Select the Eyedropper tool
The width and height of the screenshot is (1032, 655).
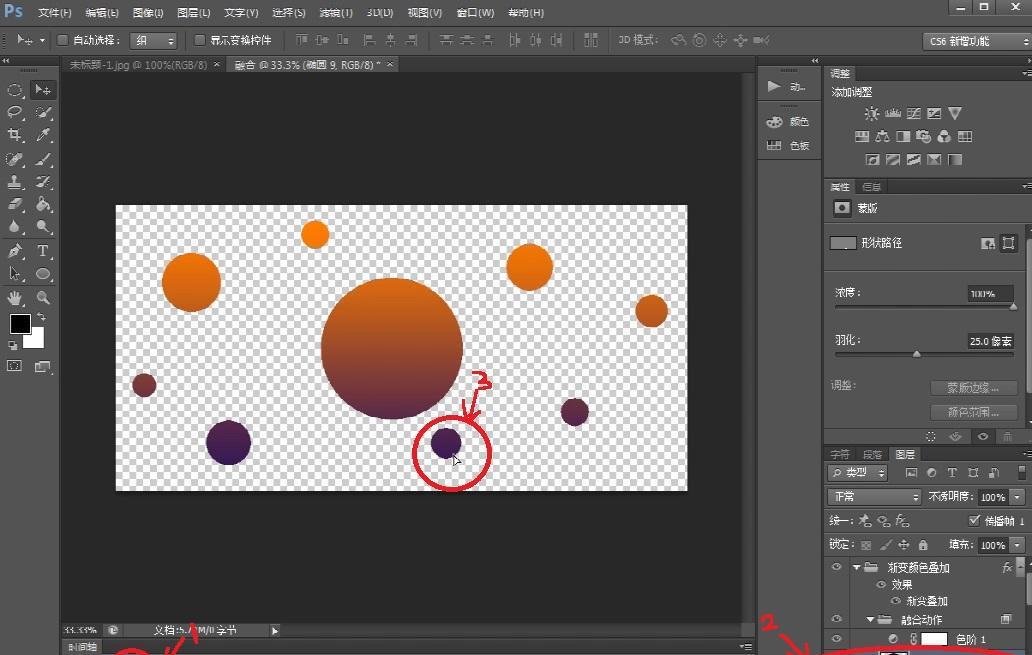coord(44,135)
